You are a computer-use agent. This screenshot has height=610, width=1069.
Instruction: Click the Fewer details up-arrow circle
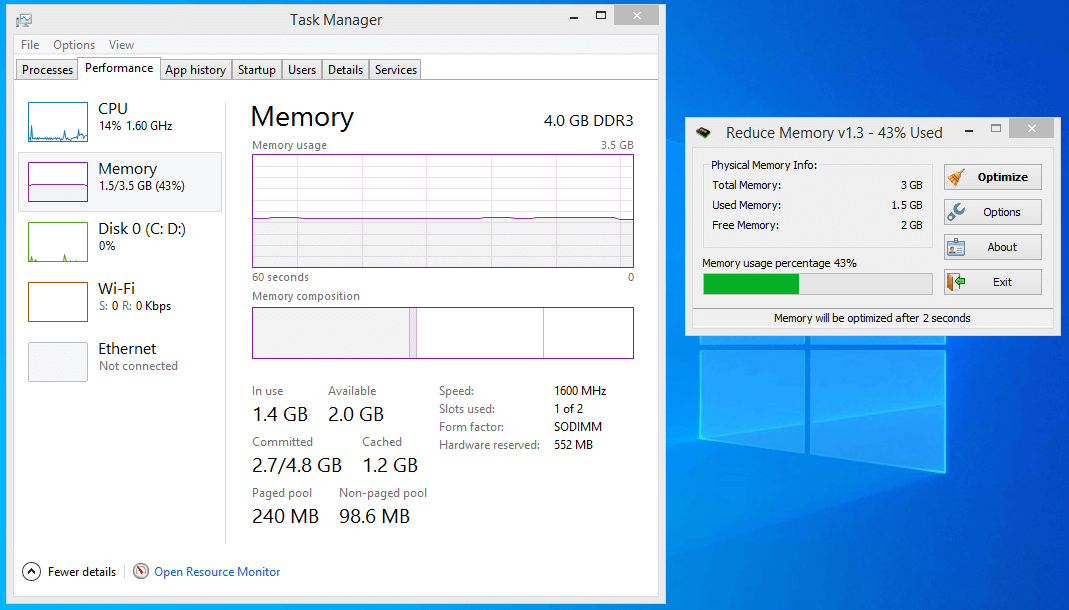pyautogui.click(x=31, y=571)
